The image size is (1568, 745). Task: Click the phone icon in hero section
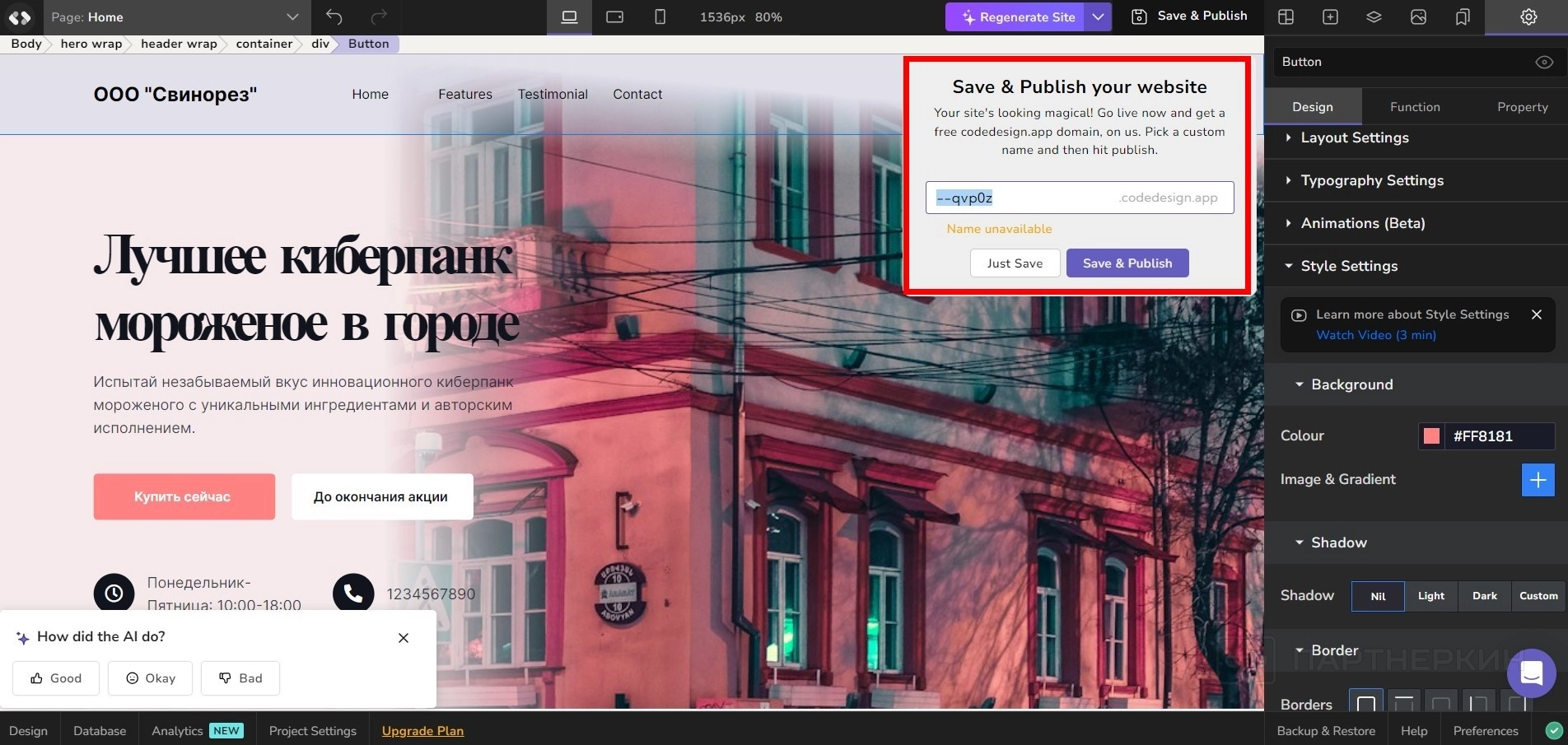coord(353,594)
